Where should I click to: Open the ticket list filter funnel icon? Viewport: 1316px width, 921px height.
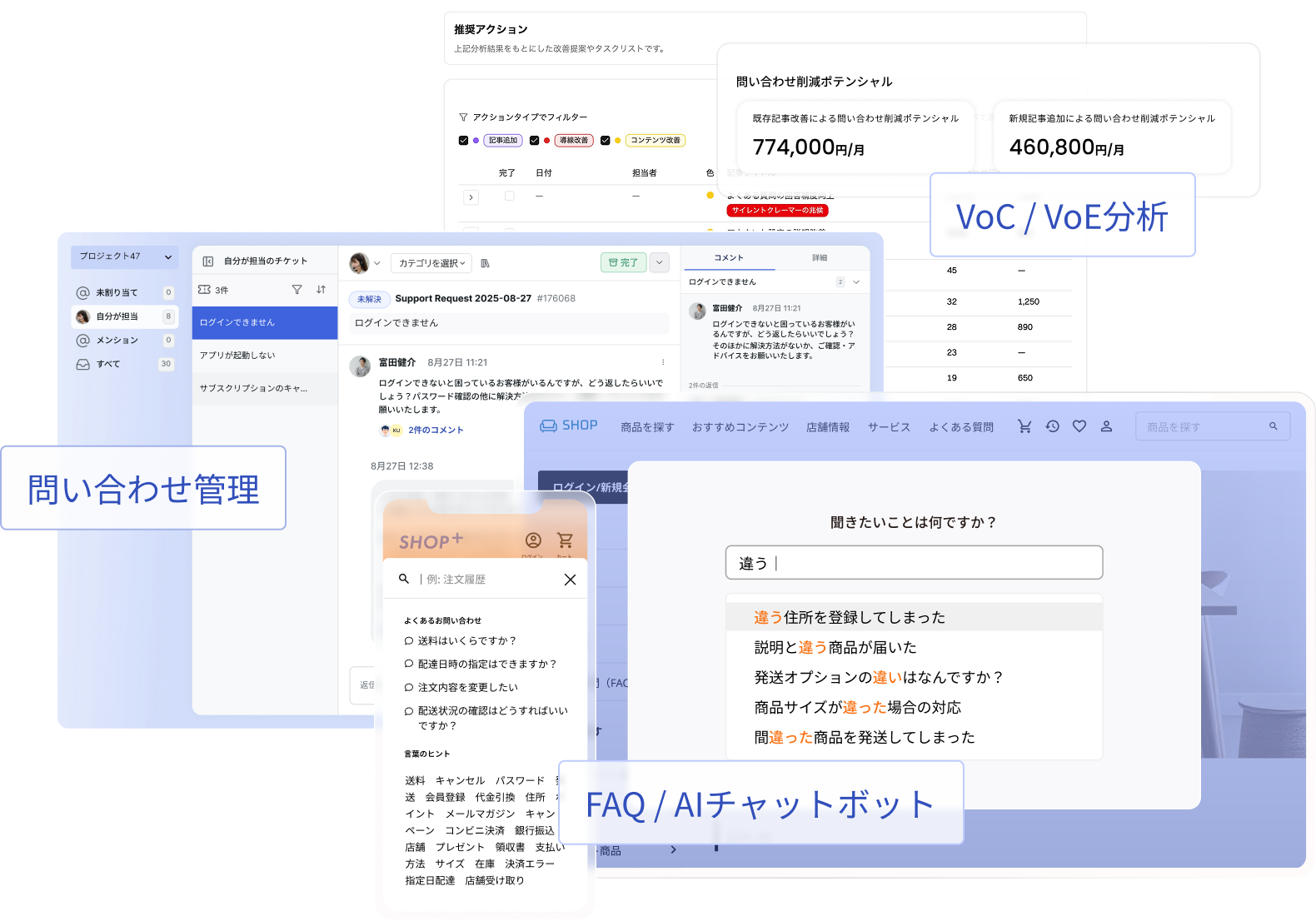click(x=297, y=290)
